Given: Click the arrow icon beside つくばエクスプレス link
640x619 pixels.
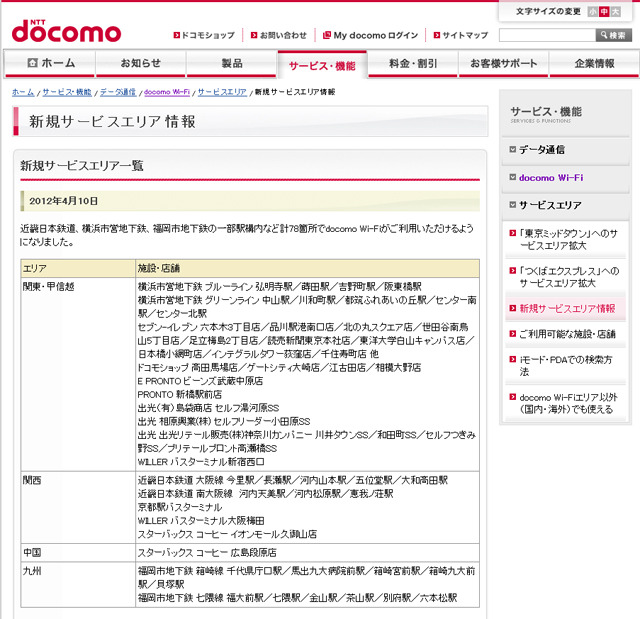Looking at the screenshot, I should [513, 271].
